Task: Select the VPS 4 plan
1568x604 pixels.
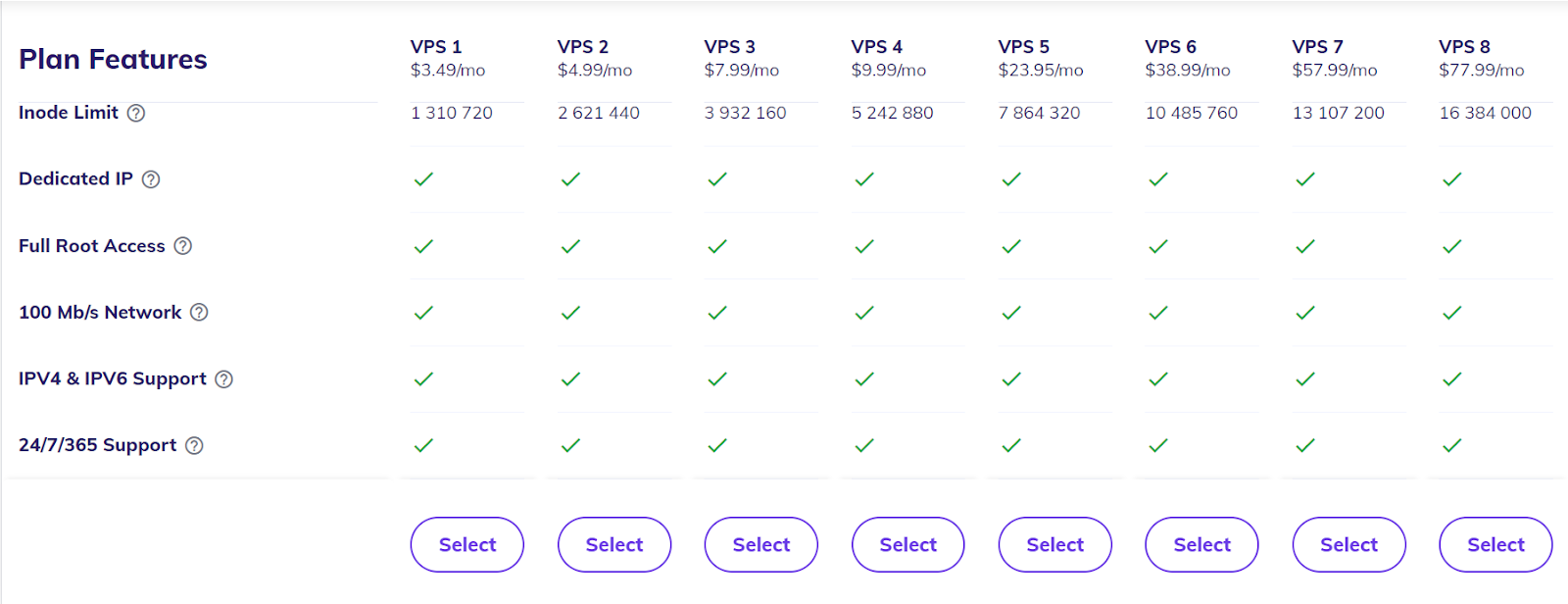Action: click(x=908, y=544)
